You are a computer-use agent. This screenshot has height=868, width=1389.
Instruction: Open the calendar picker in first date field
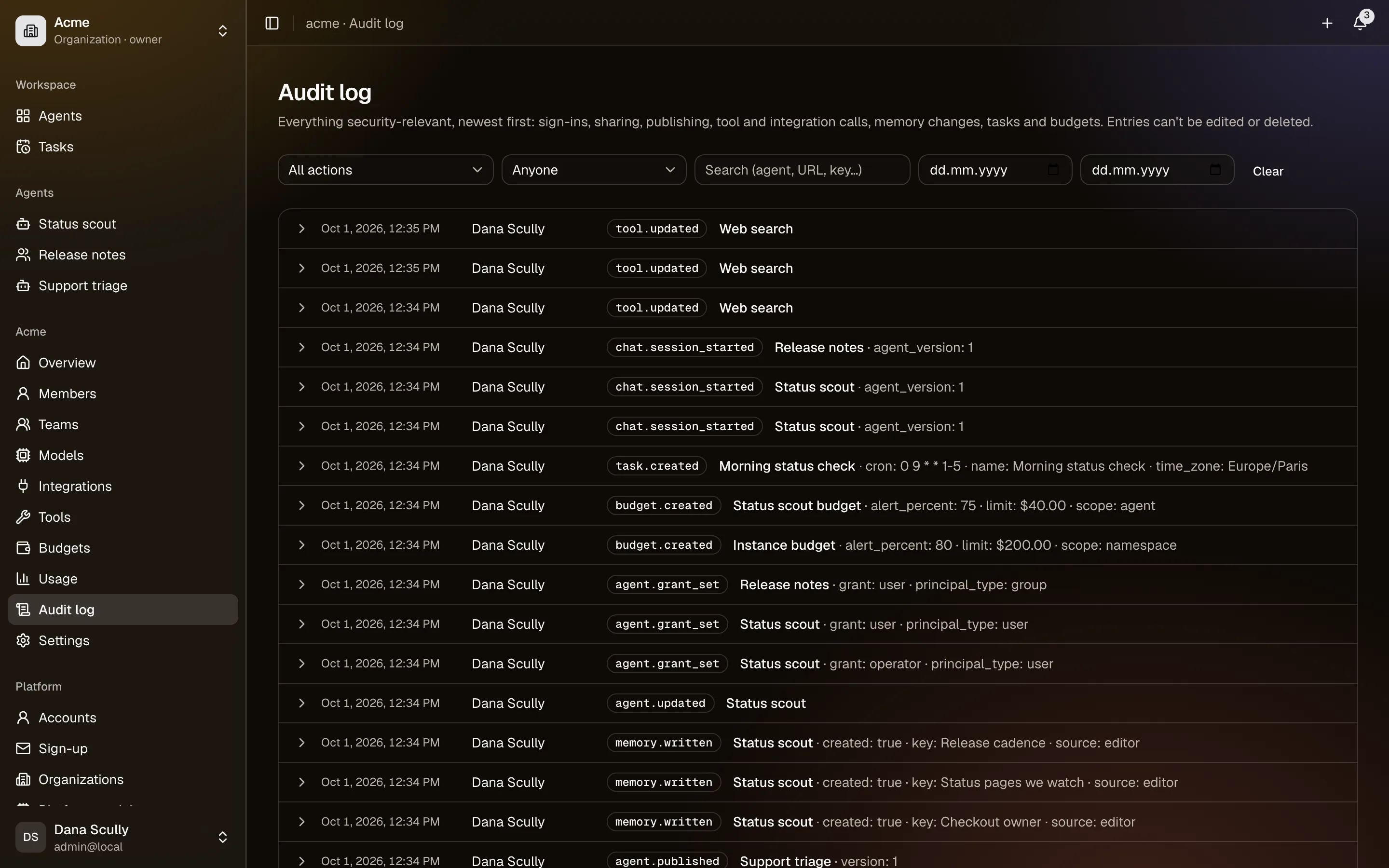(1053, 169)
